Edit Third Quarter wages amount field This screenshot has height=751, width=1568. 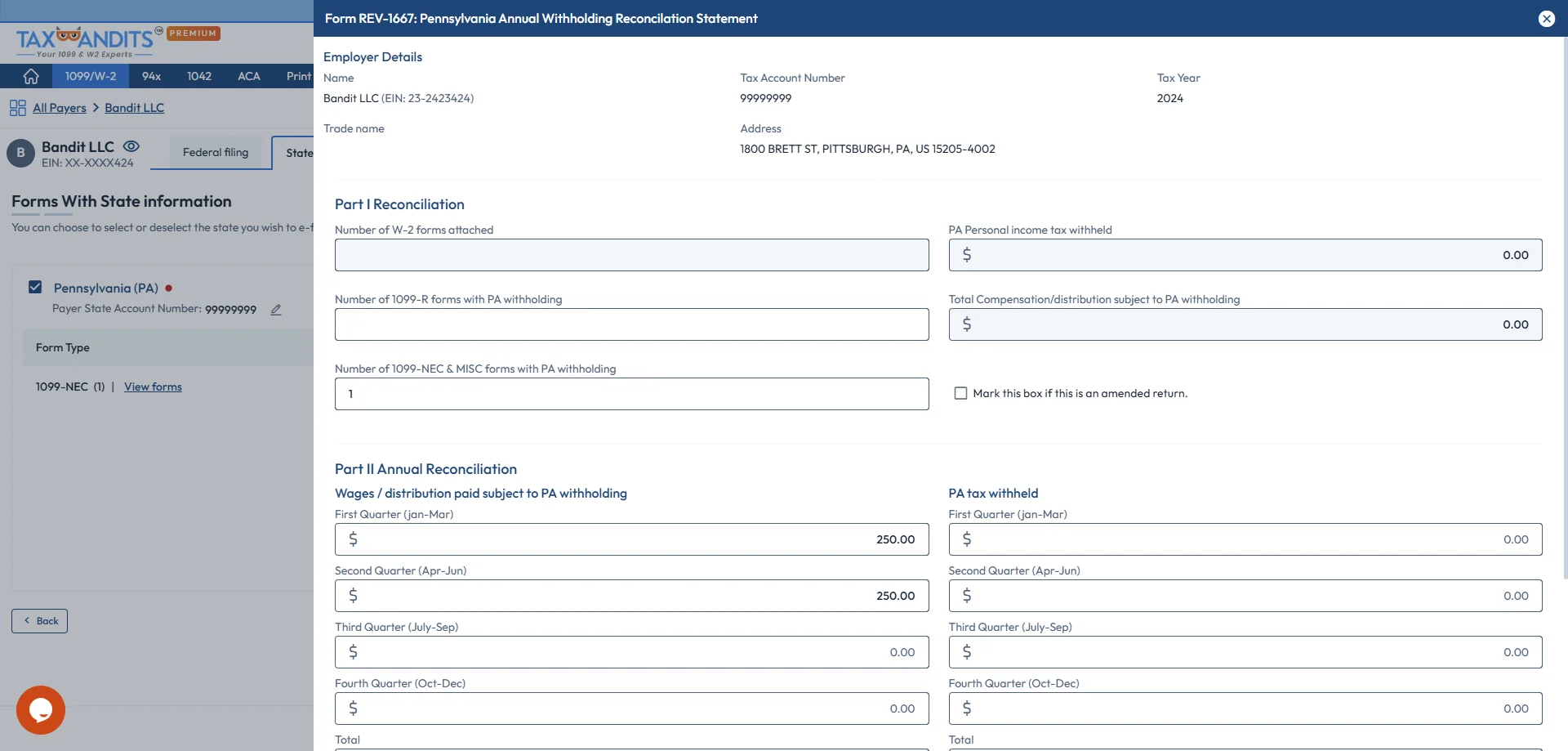coord(631,652)
